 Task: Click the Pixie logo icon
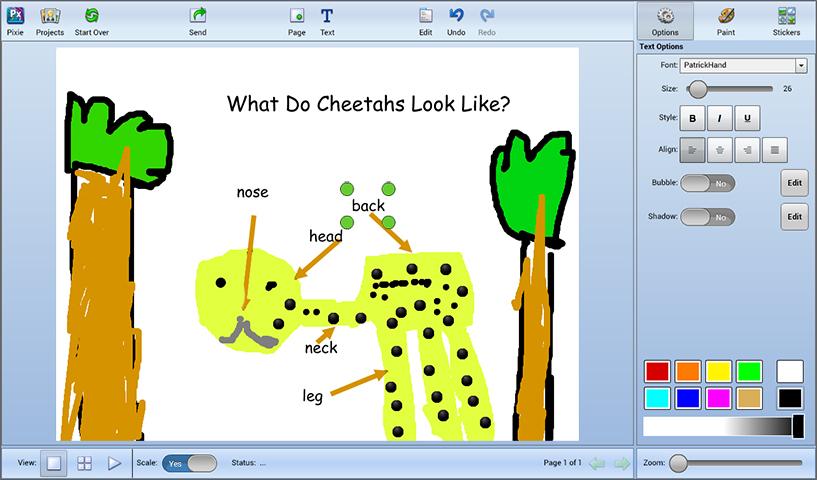15,16
